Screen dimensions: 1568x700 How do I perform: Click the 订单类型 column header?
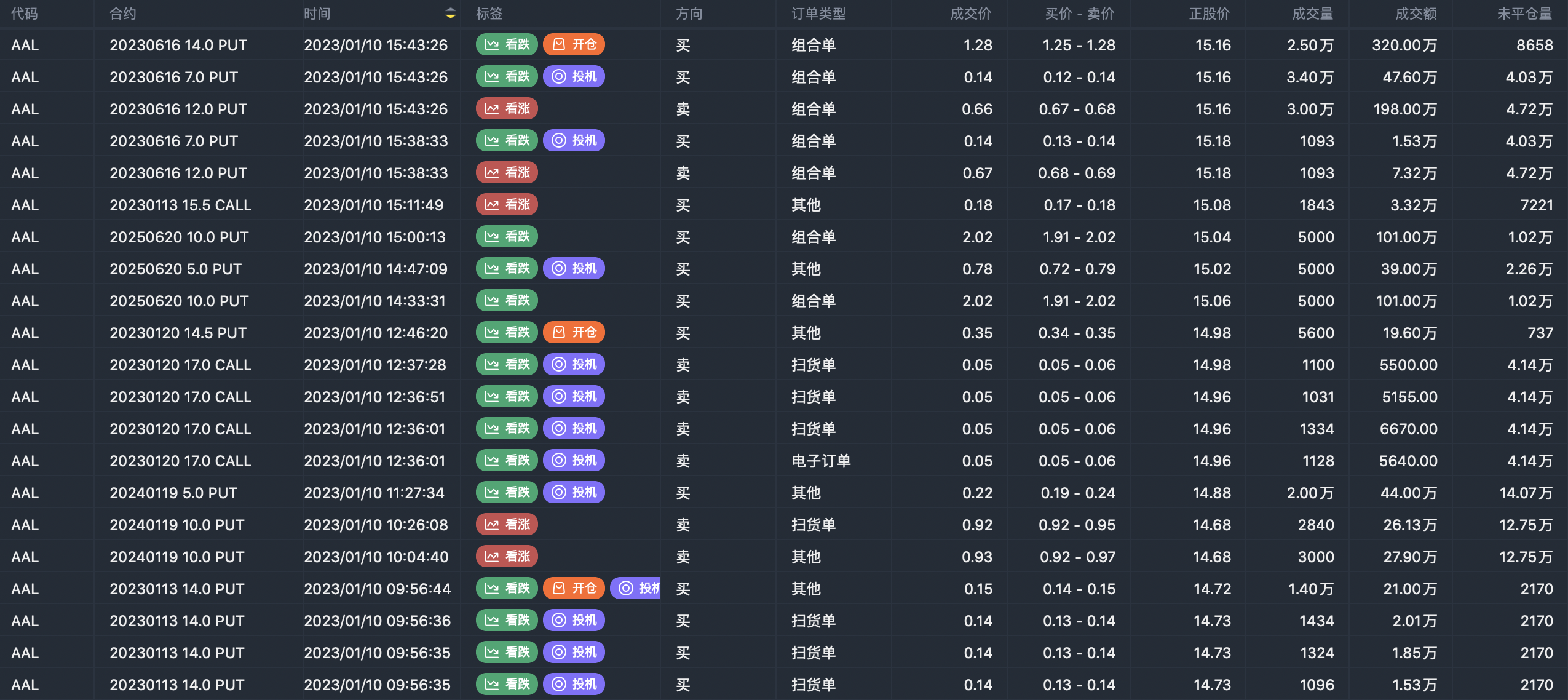(x=818, y=14)
